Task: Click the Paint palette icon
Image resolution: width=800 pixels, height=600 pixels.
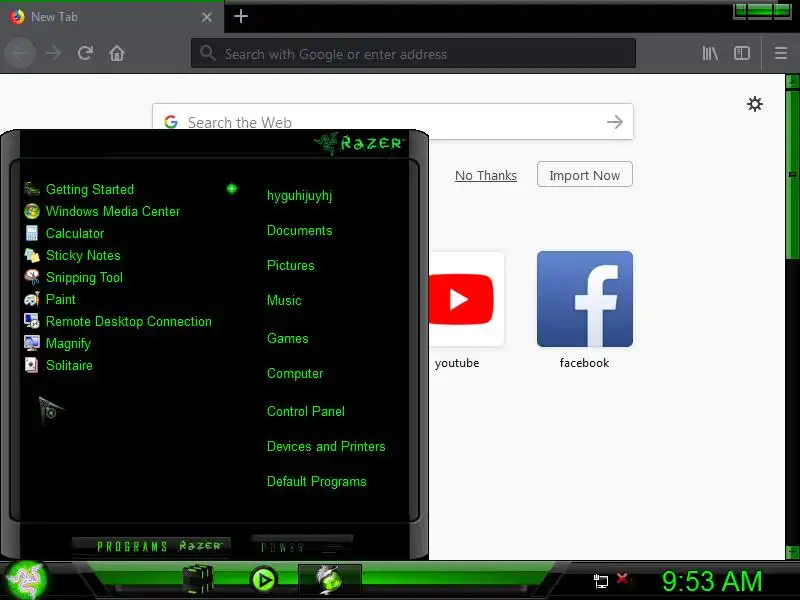Action: tap(32, 298)
